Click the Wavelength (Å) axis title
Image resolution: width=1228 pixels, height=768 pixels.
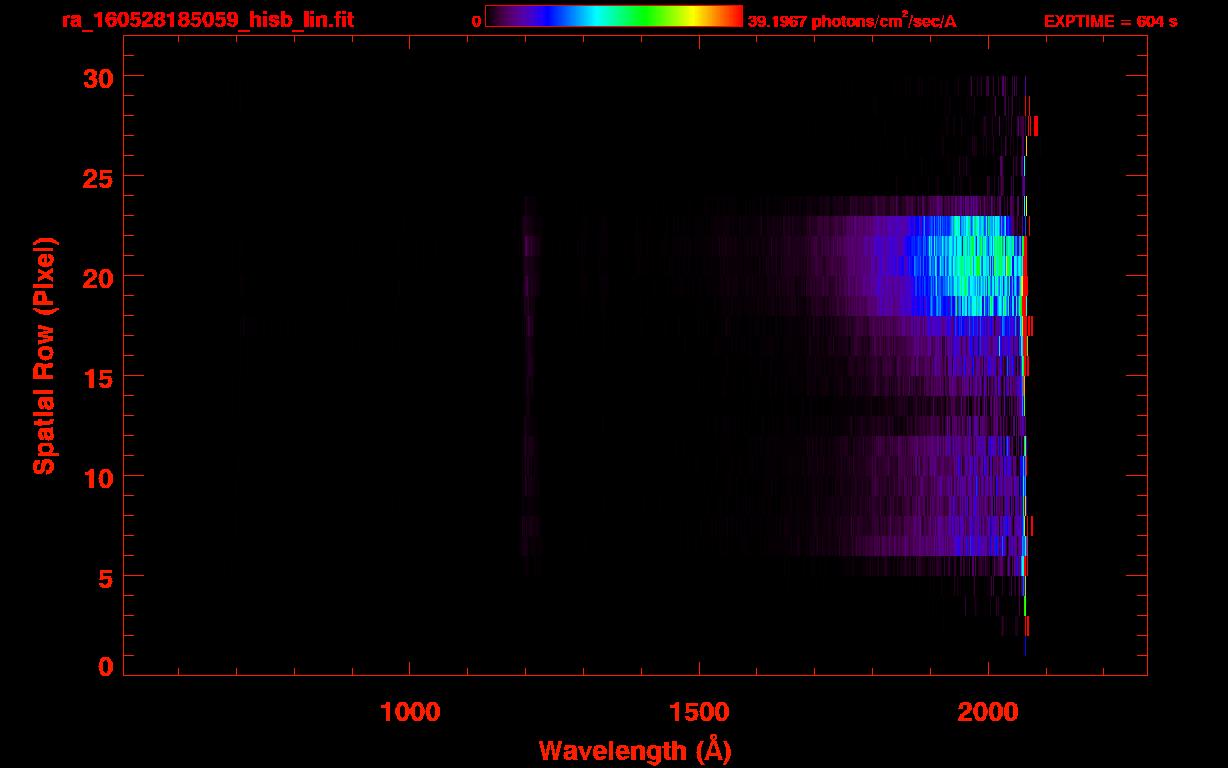(x=635, y=750)
